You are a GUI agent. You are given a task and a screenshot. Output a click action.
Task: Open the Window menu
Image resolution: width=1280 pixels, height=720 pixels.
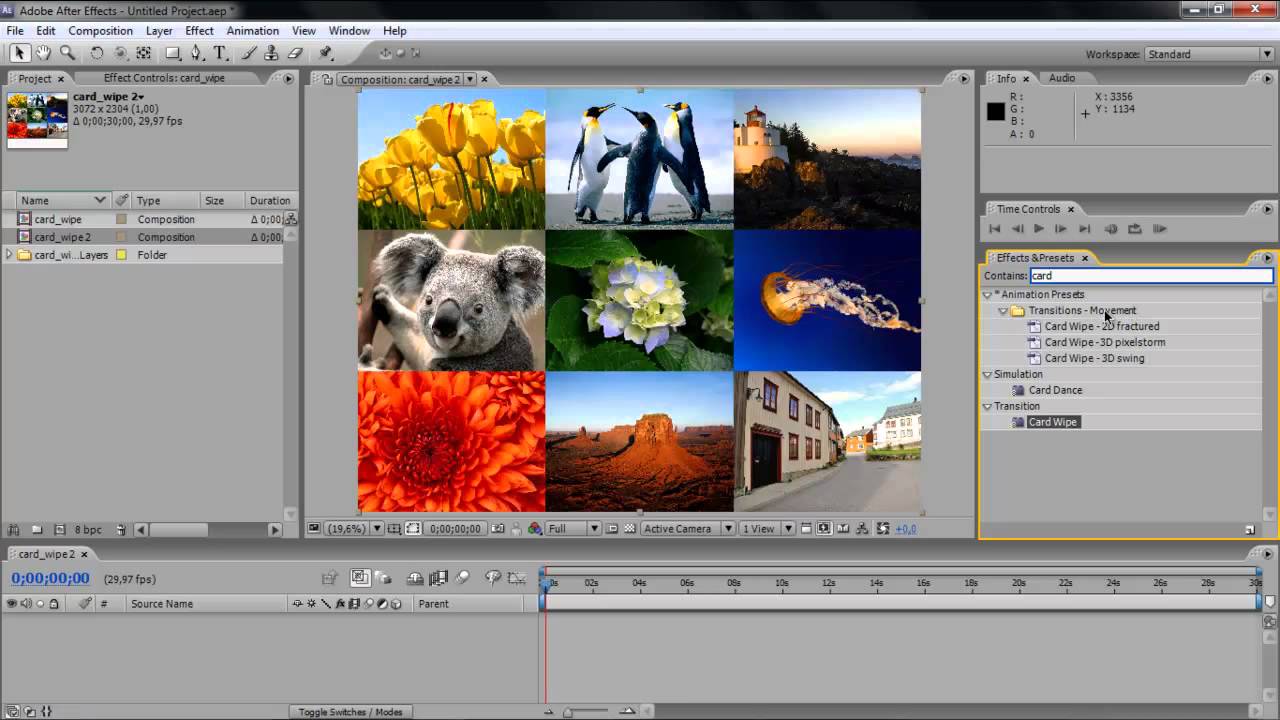tap(349, 31)
